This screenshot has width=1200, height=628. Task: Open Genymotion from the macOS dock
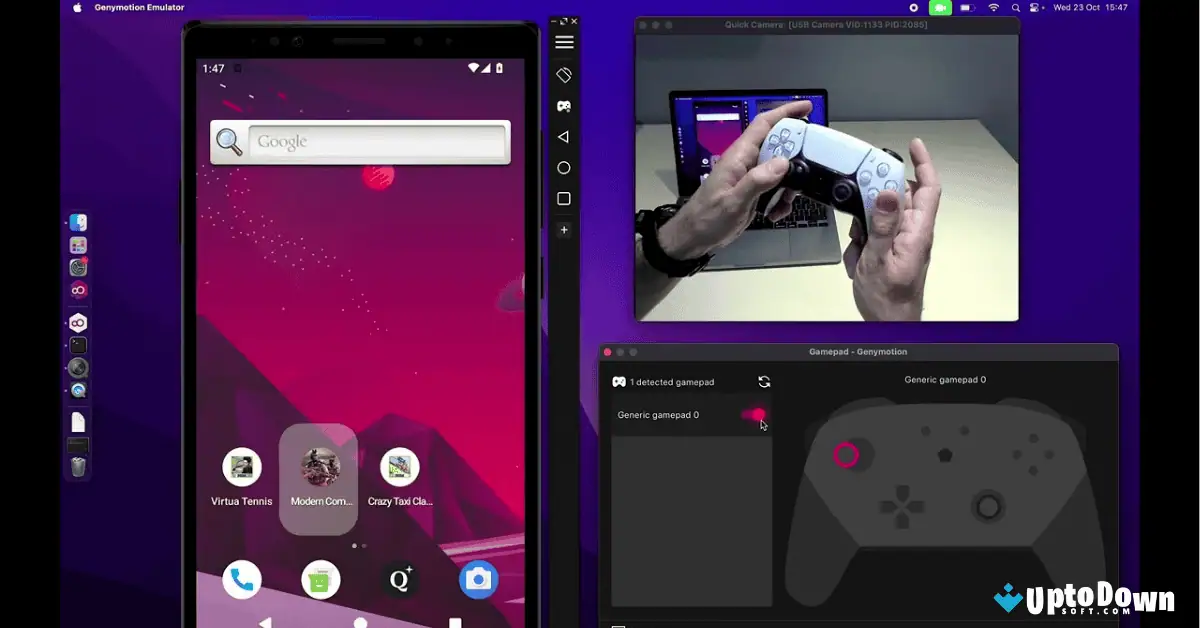(x=78, y=290)
